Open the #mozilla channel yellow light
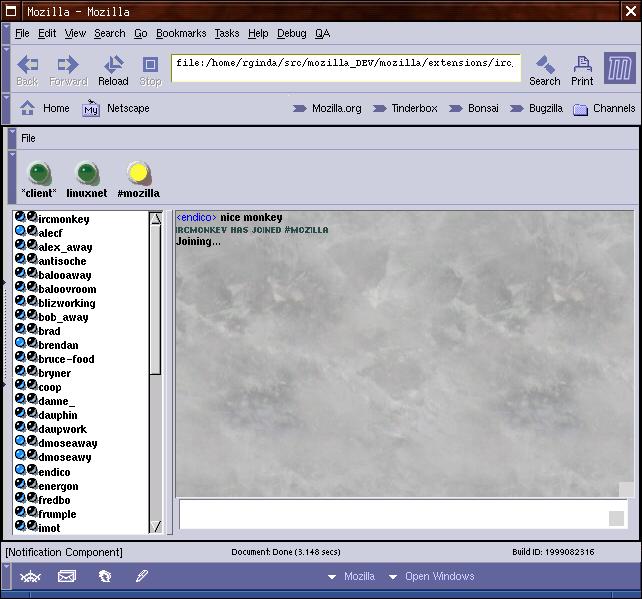Viewport: 642px width, 599px height. click(138, 173)
